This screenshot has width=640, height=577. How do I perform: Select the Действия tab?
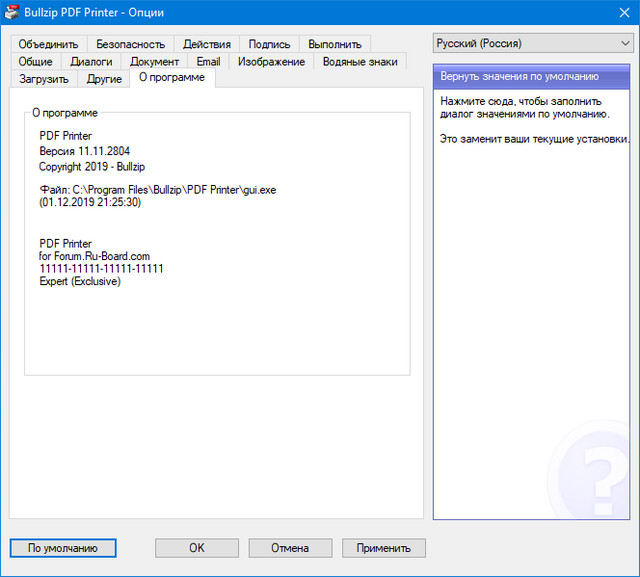click(x=207, y=44)
